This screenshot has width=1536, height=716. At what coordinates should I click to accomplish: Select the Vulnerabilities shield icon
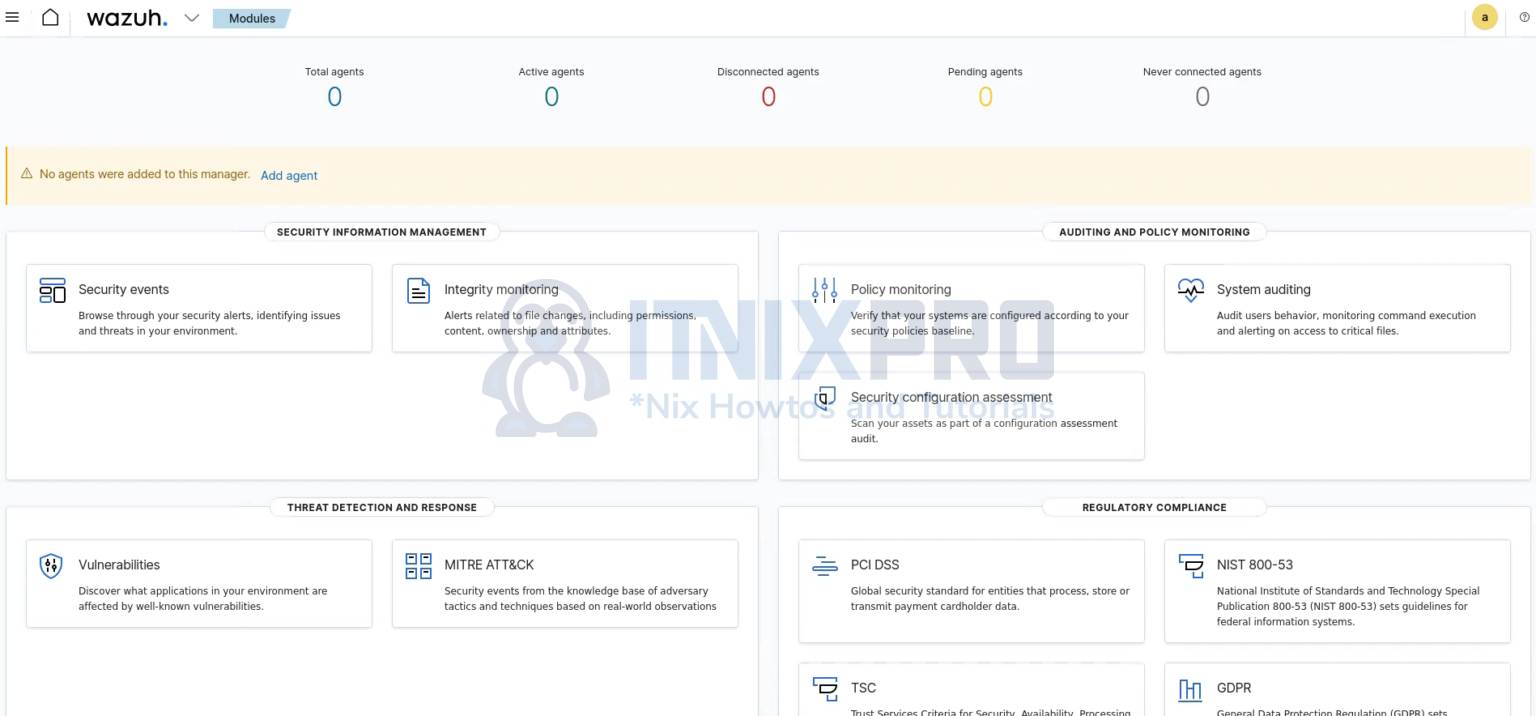[50, 565]
